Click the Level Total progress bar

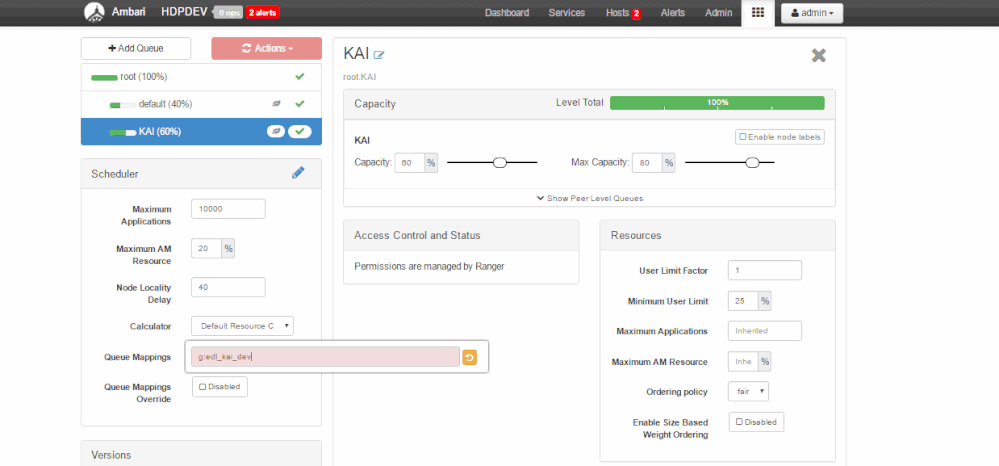pos(717,103)
